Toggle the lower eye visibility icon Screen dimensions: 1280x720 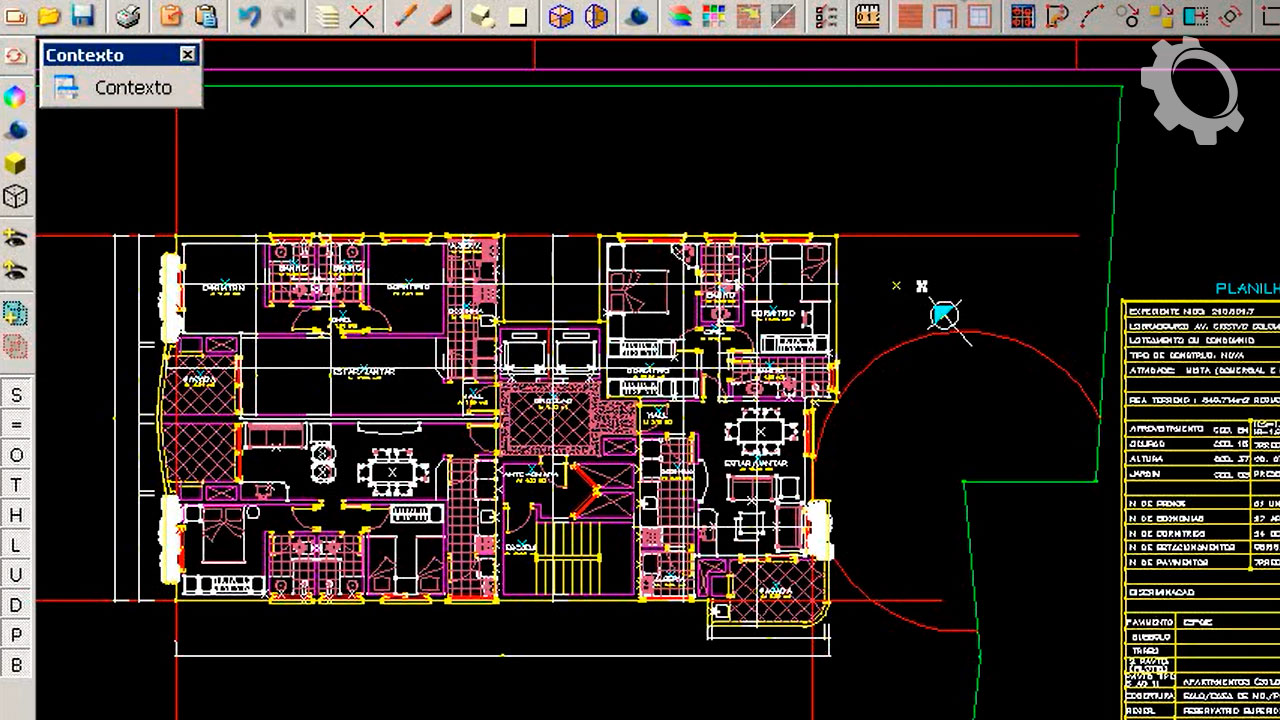16,270
